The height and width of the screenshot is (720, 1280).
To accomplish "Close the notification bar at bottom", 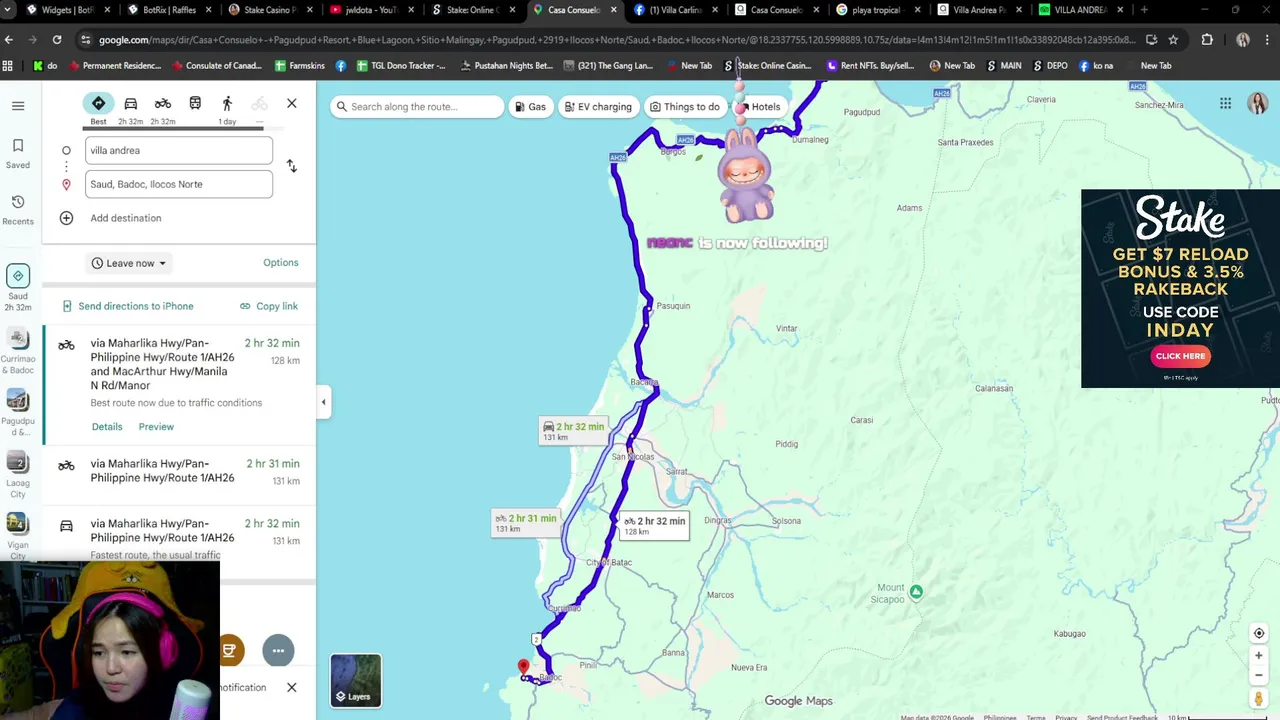I will pos(291,687).
